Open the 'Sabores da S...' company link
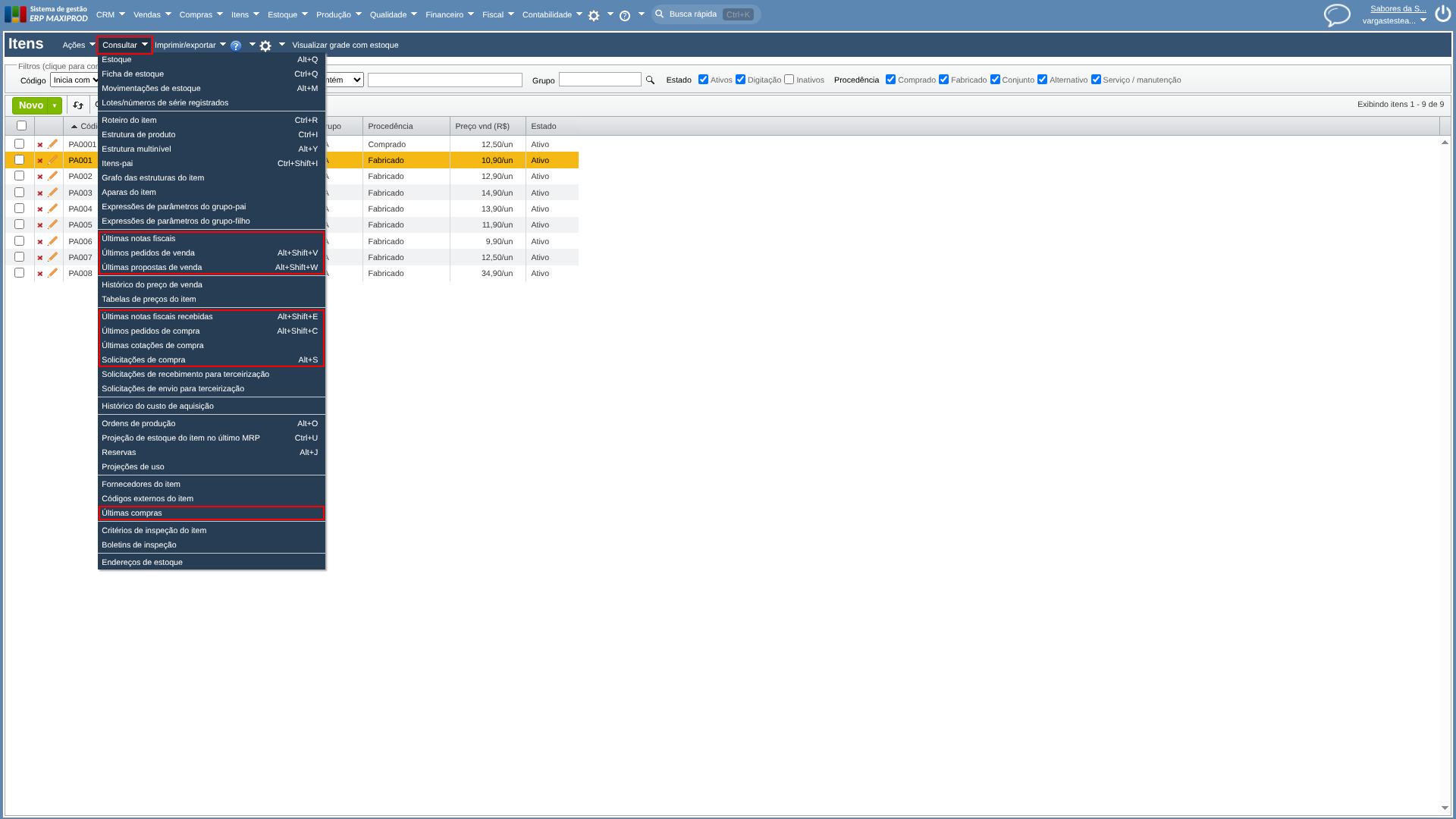1456x819 pixels. click(1398, 9)
